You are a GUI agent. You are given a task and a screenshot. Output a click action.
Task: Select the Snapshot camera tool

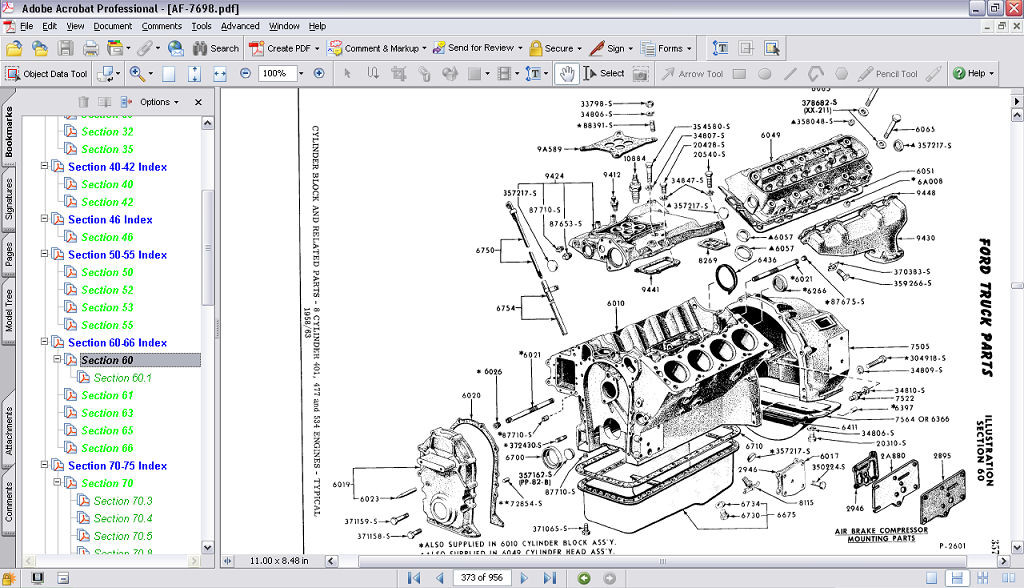[x=640, y=73]
